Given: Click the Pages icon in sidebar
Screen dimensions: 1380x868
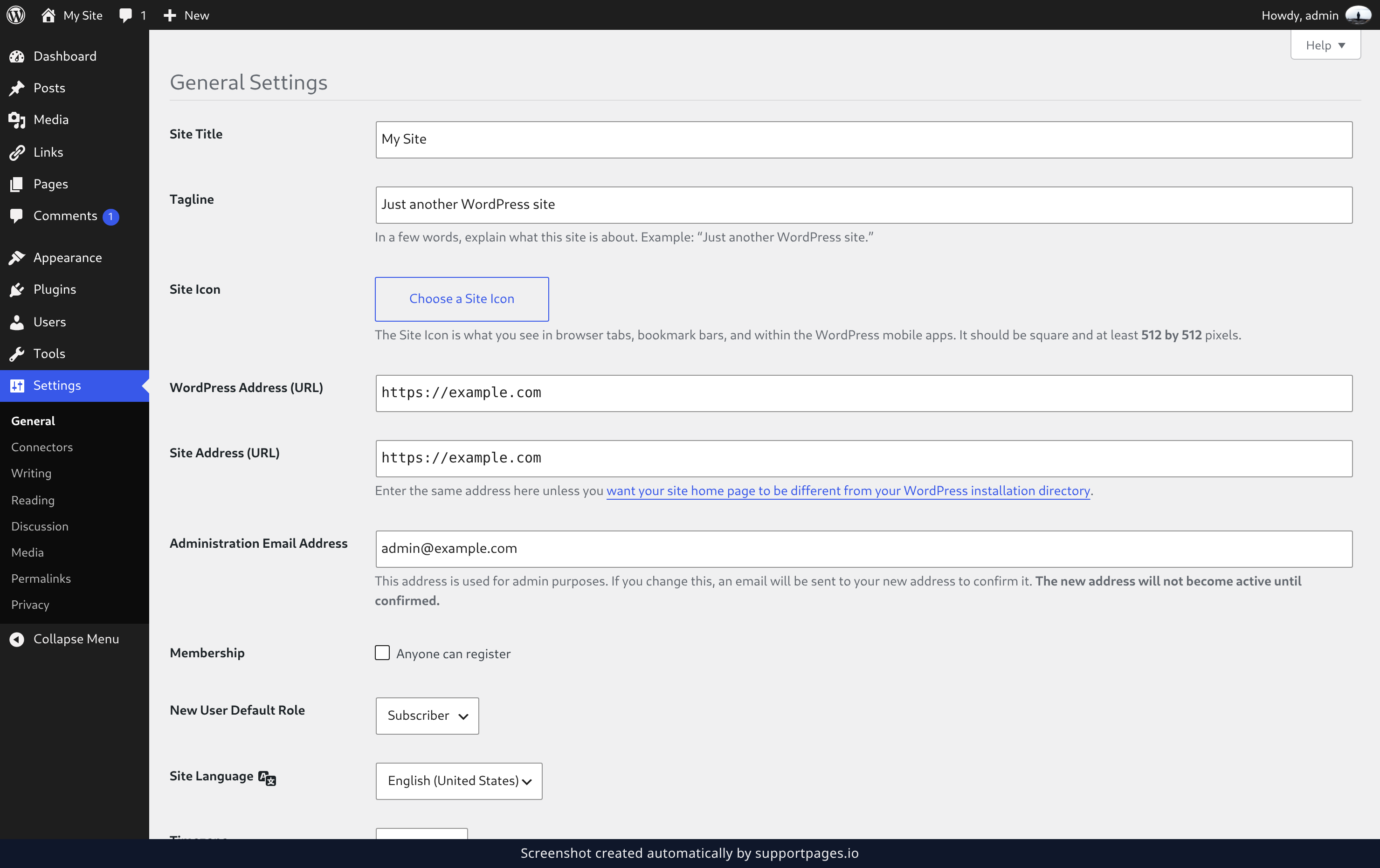Looking at the screenshot, I should click(x=17, y=184).
